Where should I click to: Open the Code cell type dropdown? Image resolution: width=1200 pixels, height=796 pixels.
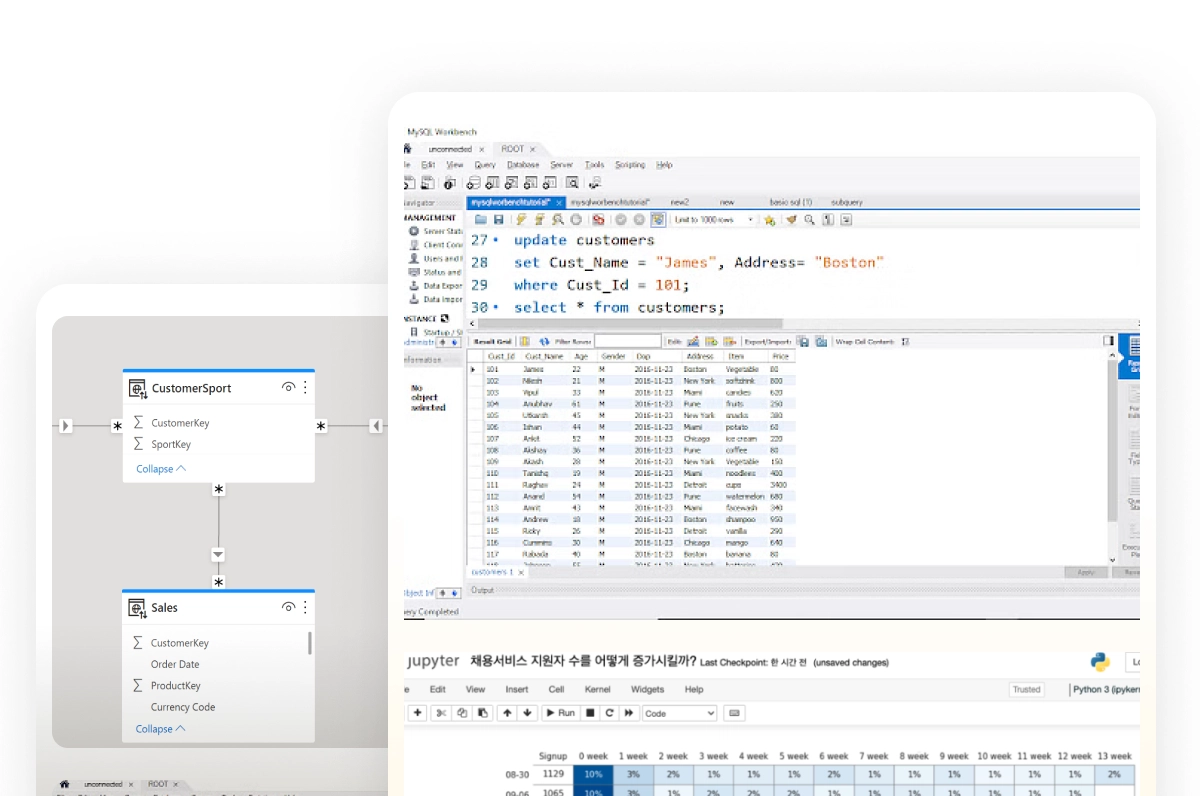pyautogui.click(x=680, y=713)
